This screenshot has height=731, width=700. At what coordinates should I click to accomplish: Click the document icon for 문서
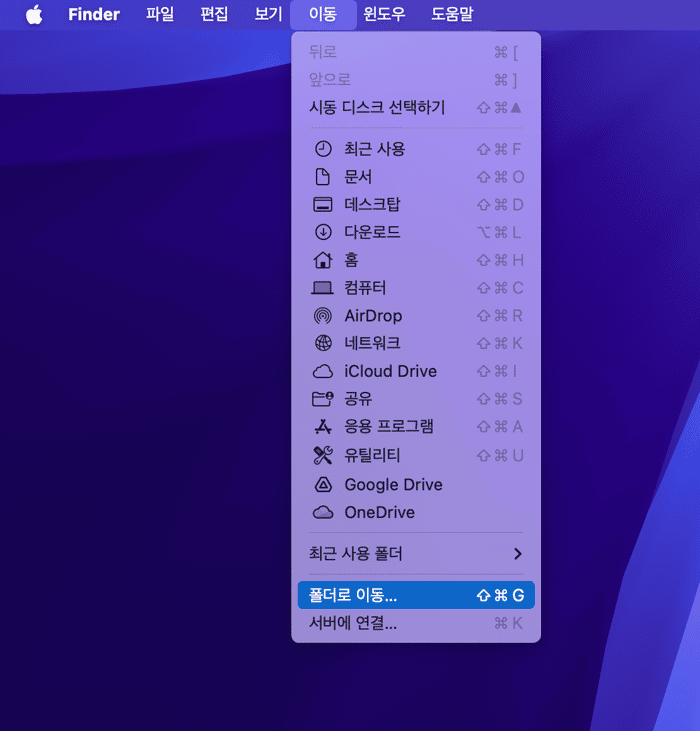point(323,177)
